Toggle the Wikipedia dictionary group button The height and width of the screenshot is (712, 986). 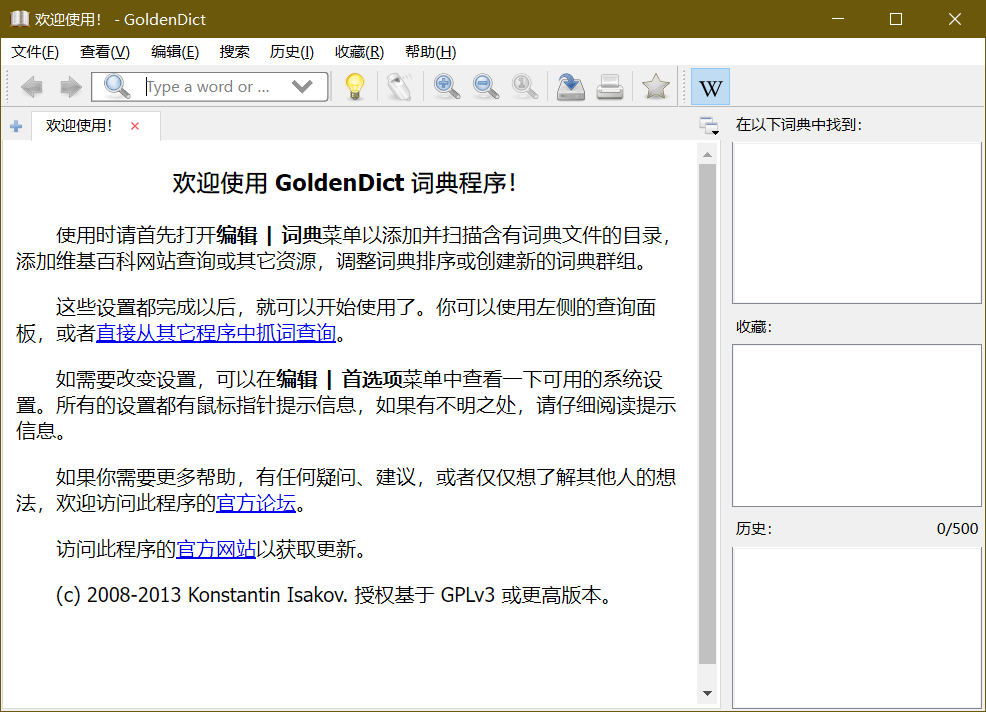710,86
